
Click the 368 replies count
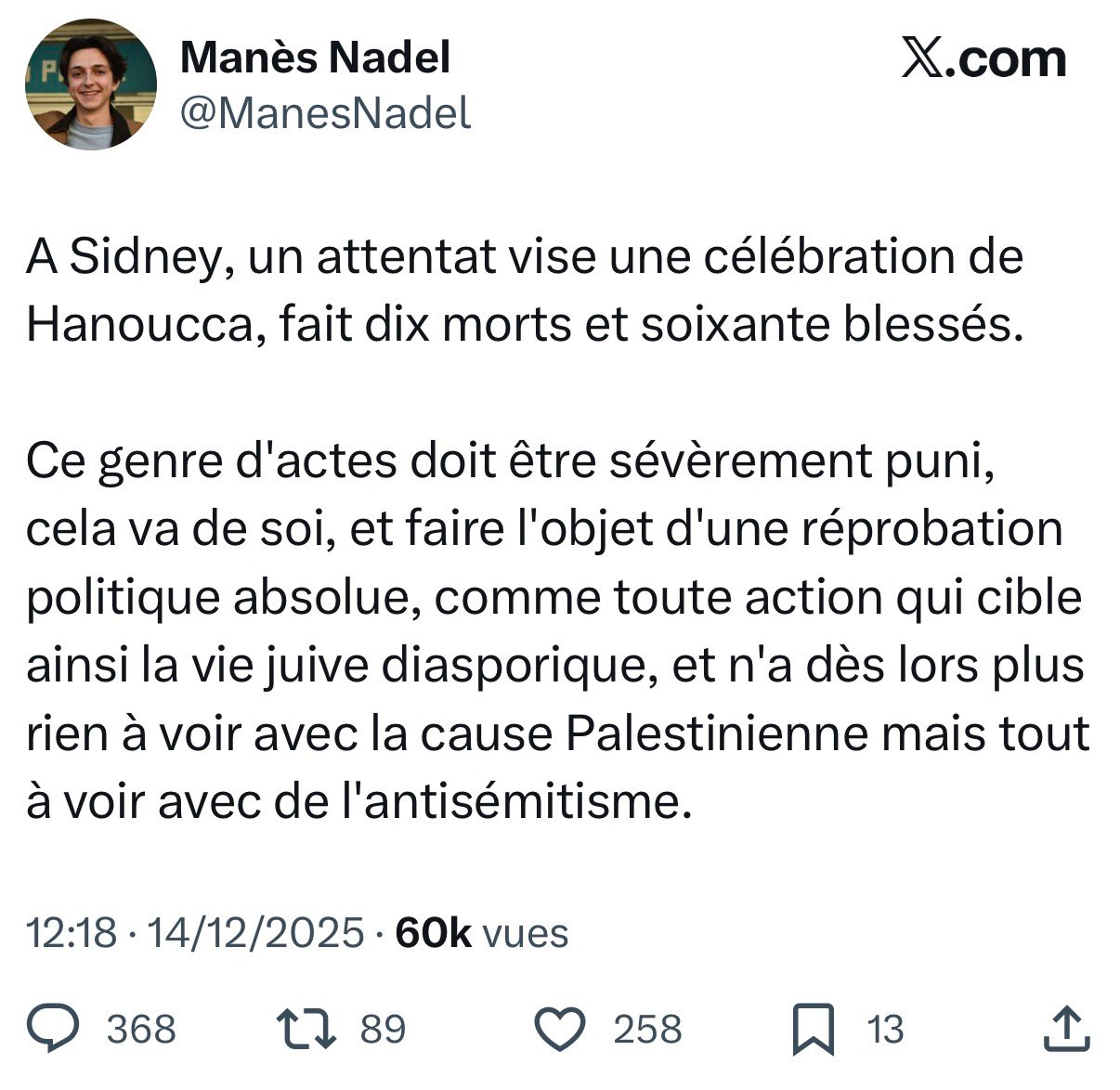pyautogui.click(x=141, y=1029)
